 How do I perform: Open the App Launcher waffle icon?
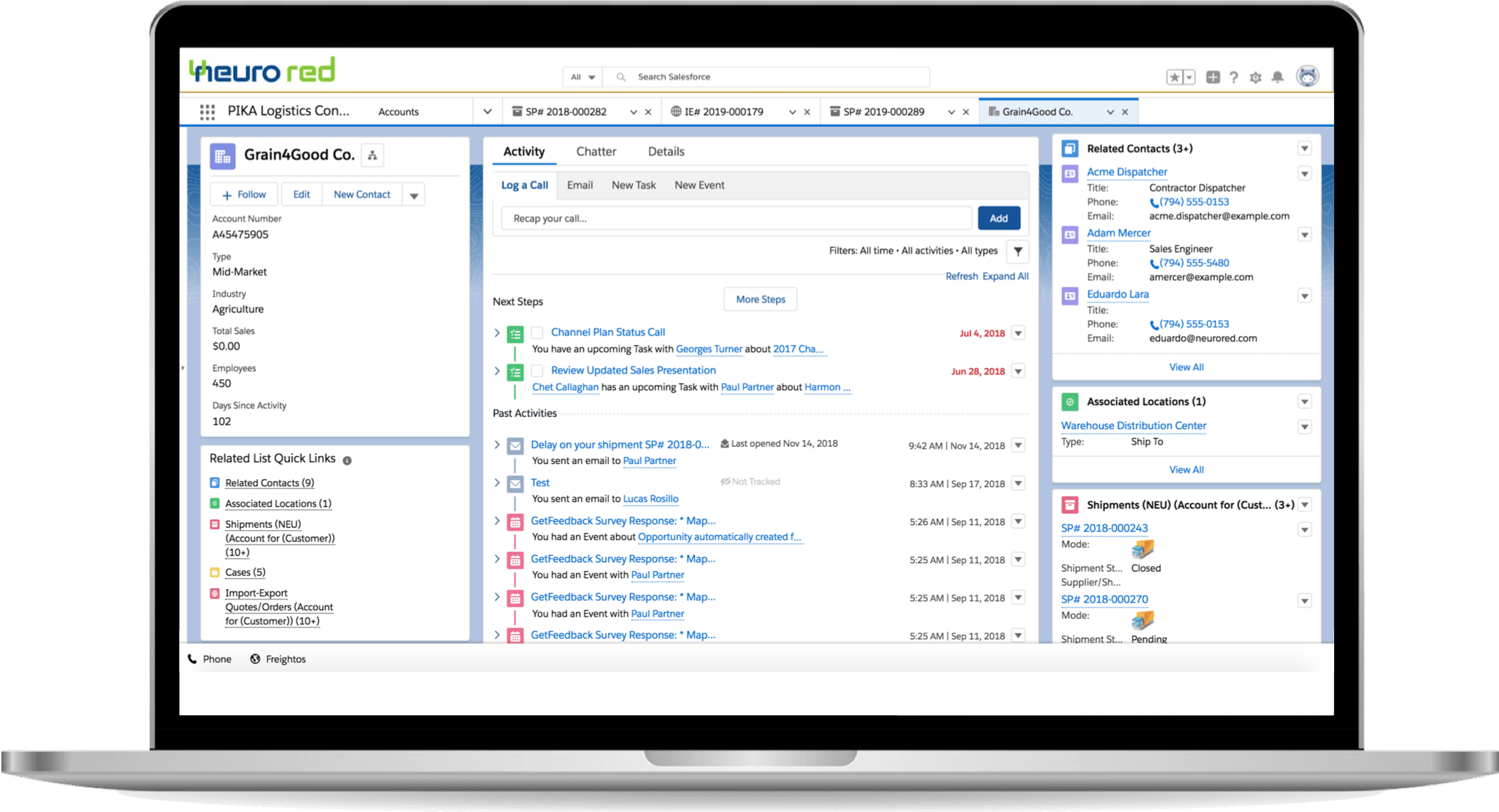(207, 111)
